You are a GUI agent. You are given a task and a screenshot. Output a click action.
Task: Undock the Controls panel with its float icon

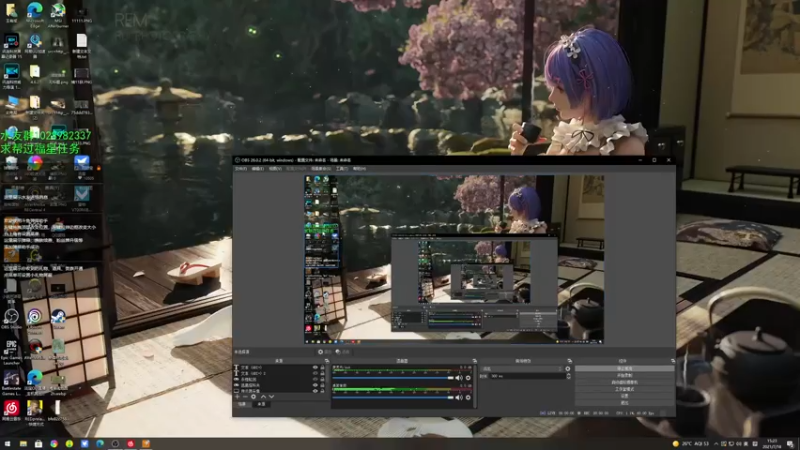pos(673,361)
